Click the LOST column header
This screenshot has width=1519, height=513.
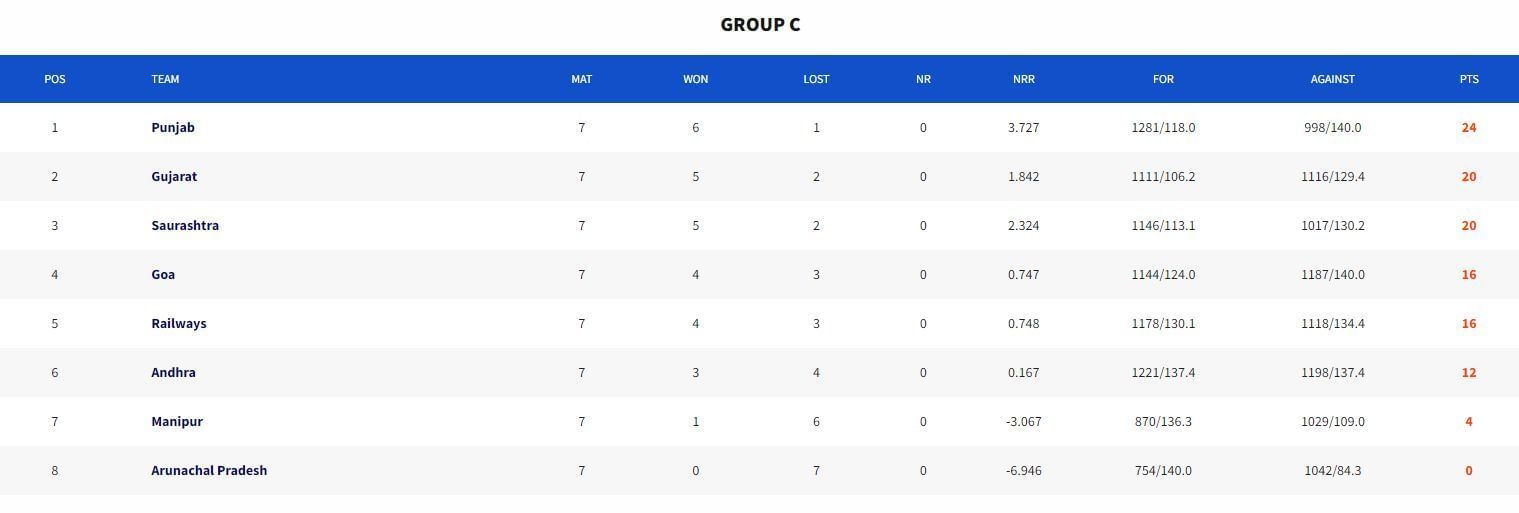click(x=816, y=79)
